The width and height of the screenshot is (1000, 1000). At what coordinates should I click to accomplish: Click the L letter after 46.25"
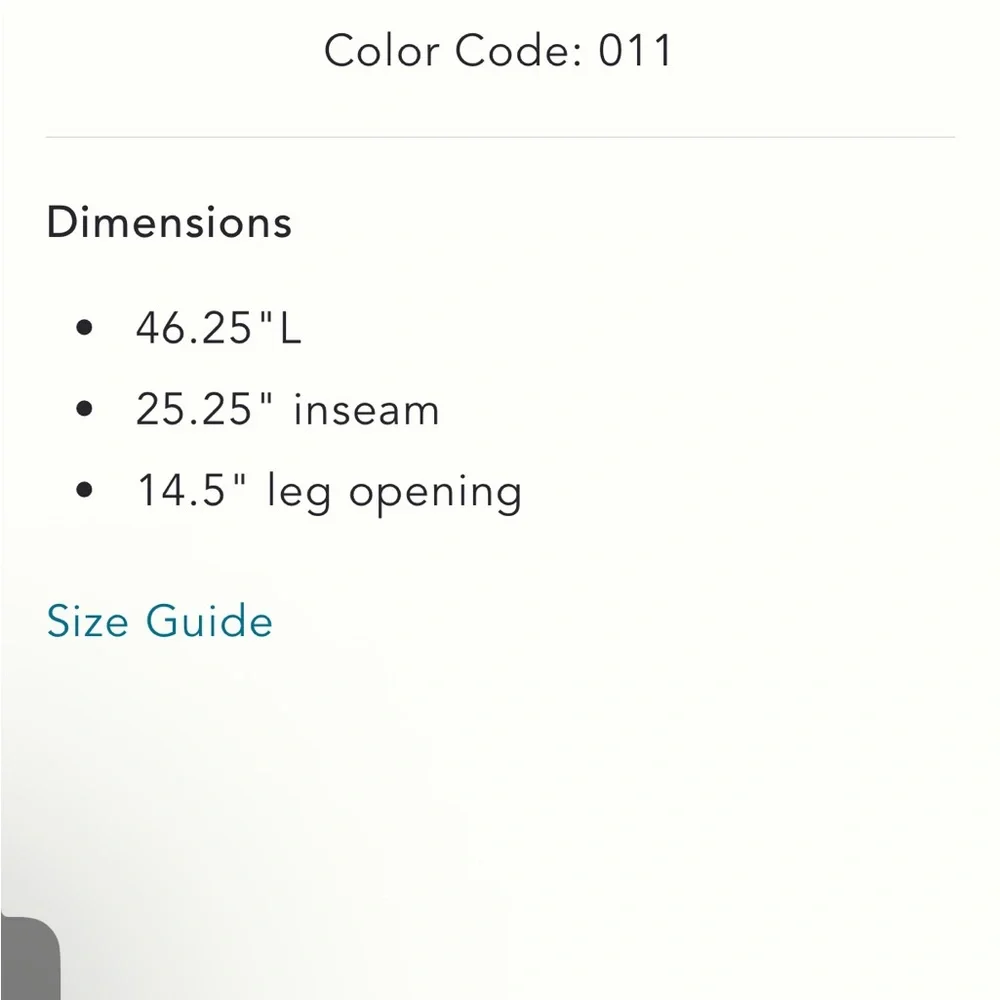[x=289, y=328]
